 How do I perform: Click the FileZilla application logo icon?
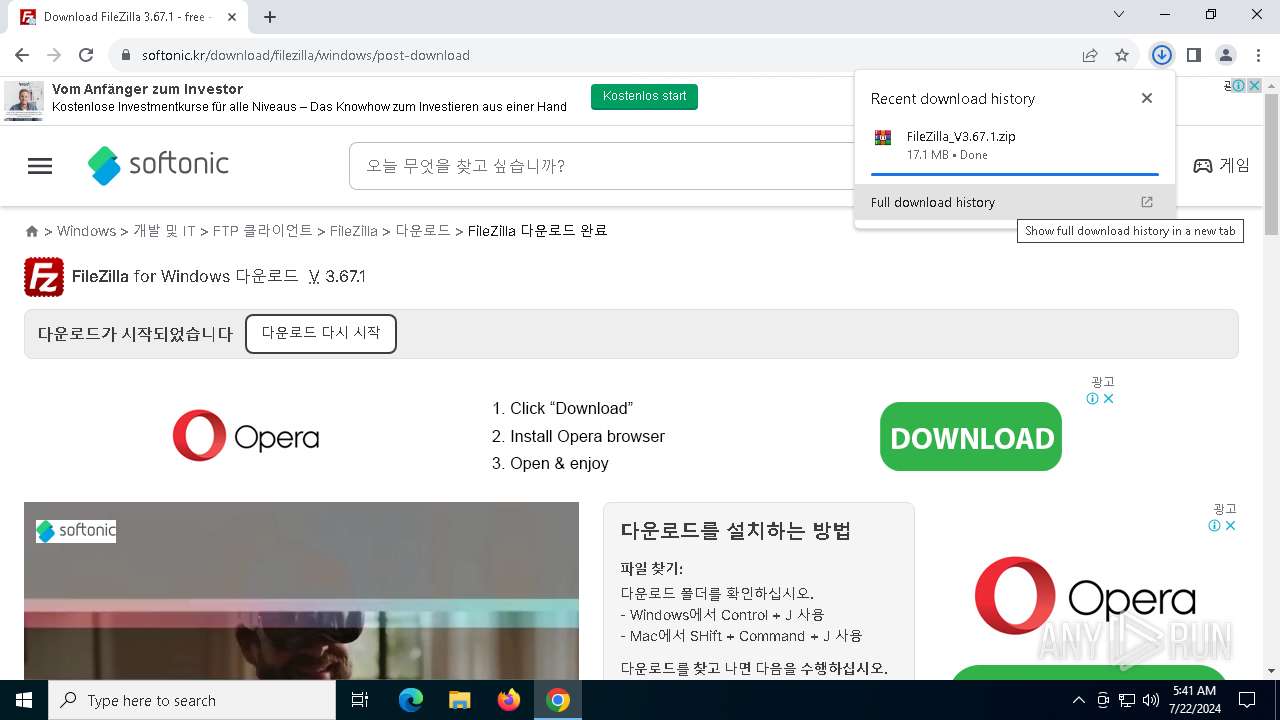pos(44,277)
